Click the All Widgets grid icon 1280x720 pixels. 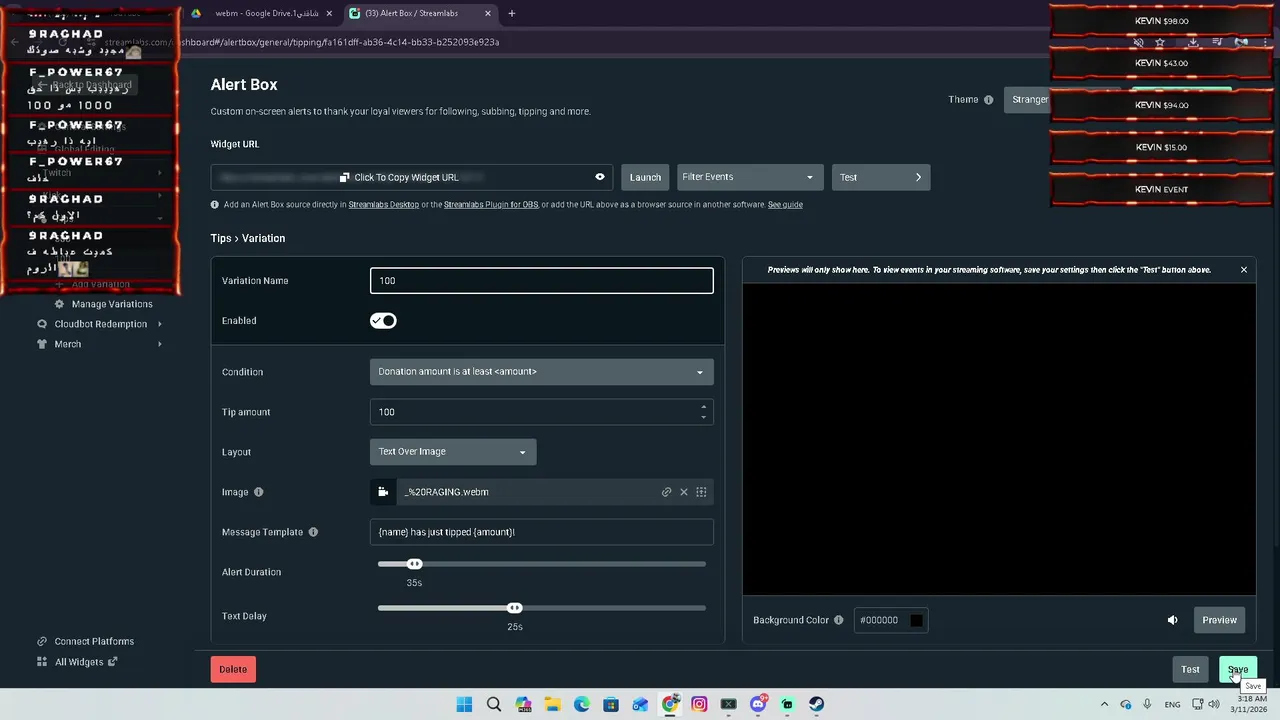(41, 662)
